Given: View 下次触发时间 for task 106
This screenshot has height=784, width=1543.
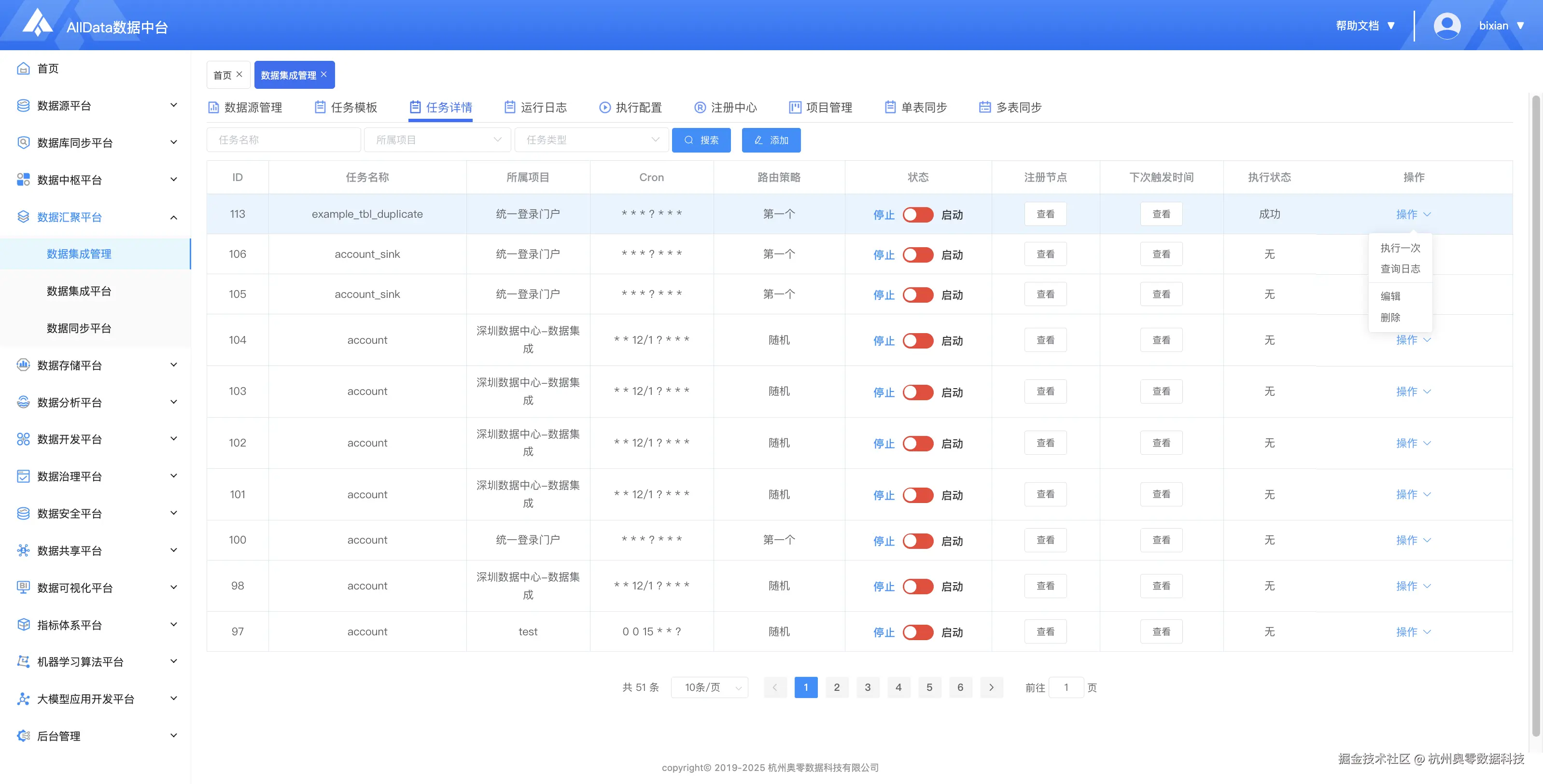Looking at the screenshot, I should 1161,254.
